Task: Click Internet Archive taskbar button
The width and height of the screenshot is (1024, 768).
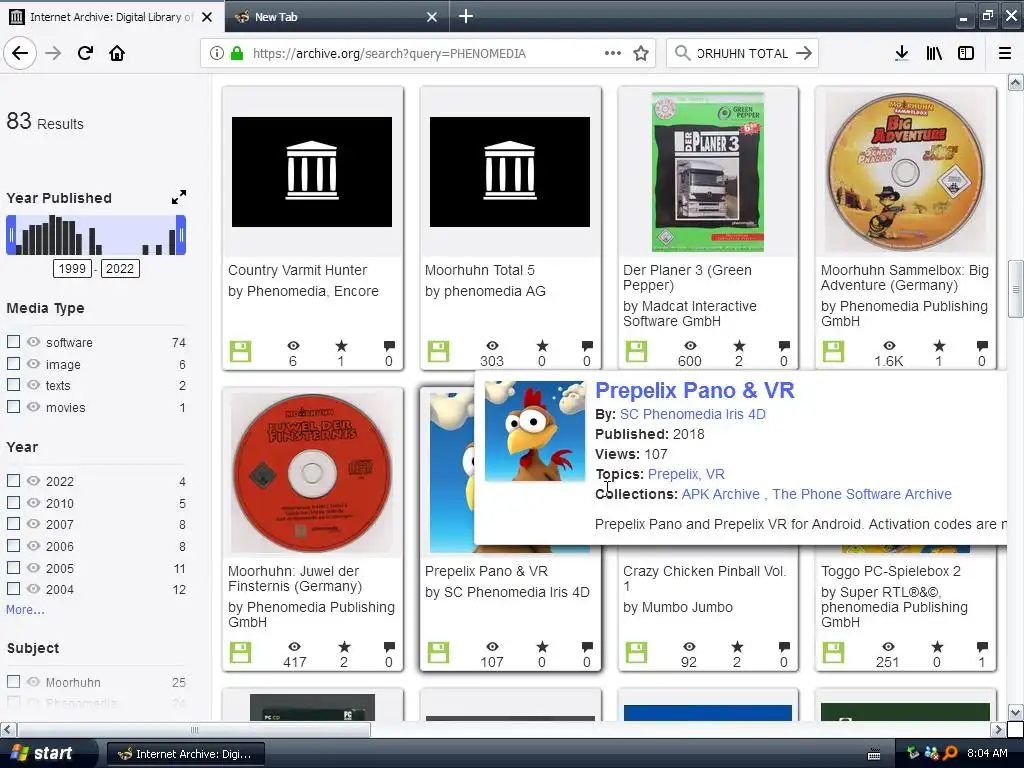Action: pyautogui.click(x=185, y=754)
